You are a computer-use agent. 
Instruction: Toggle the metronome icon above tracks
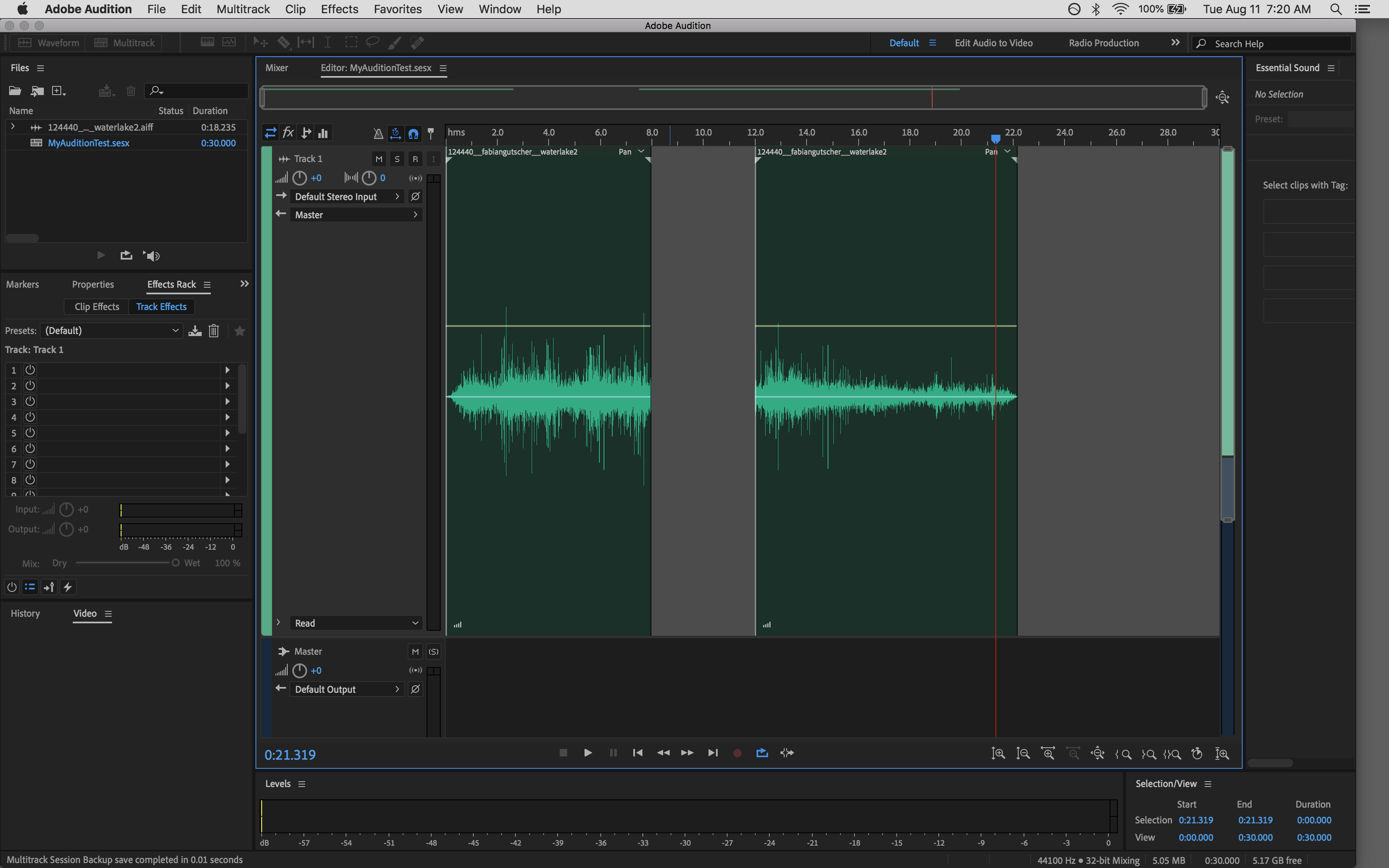(378, 134)
